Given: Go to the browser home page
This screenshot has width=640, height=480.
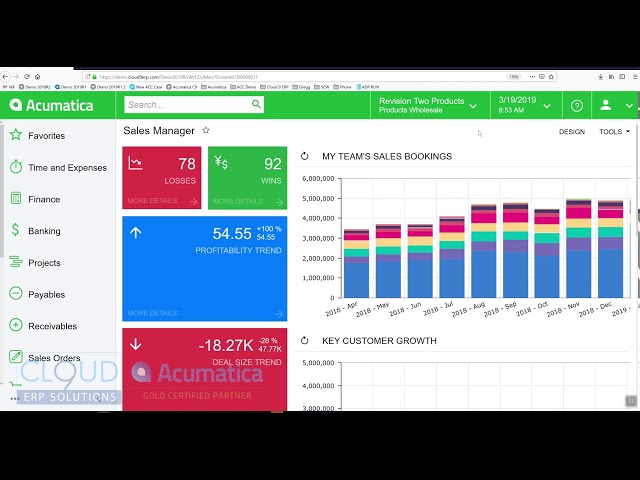Looking at the screenshot, I should click(37, 76).
